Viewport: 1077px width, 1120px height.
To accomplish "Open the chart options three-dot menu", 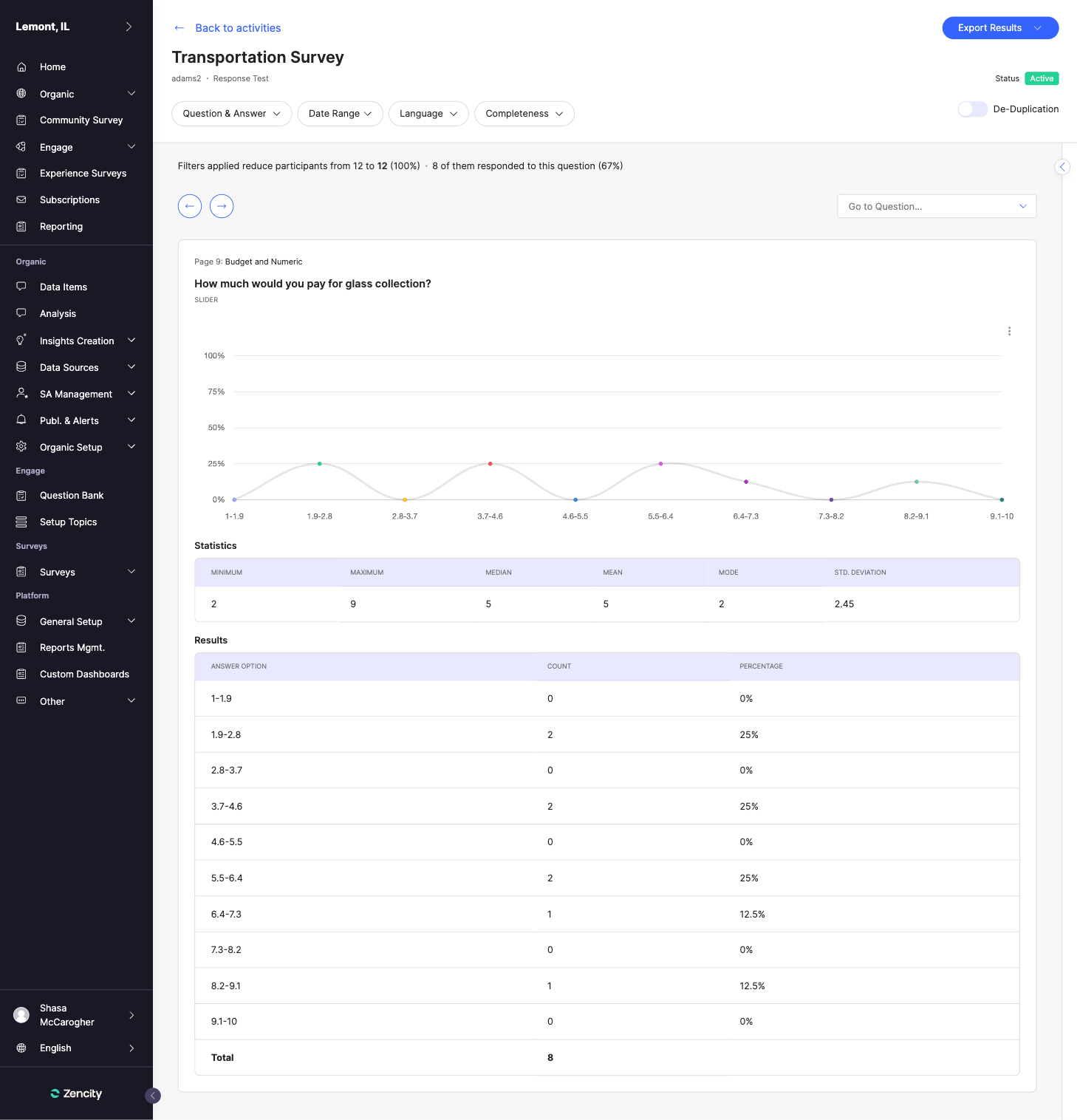I will pyautogui.click(x=1009, y=331).
